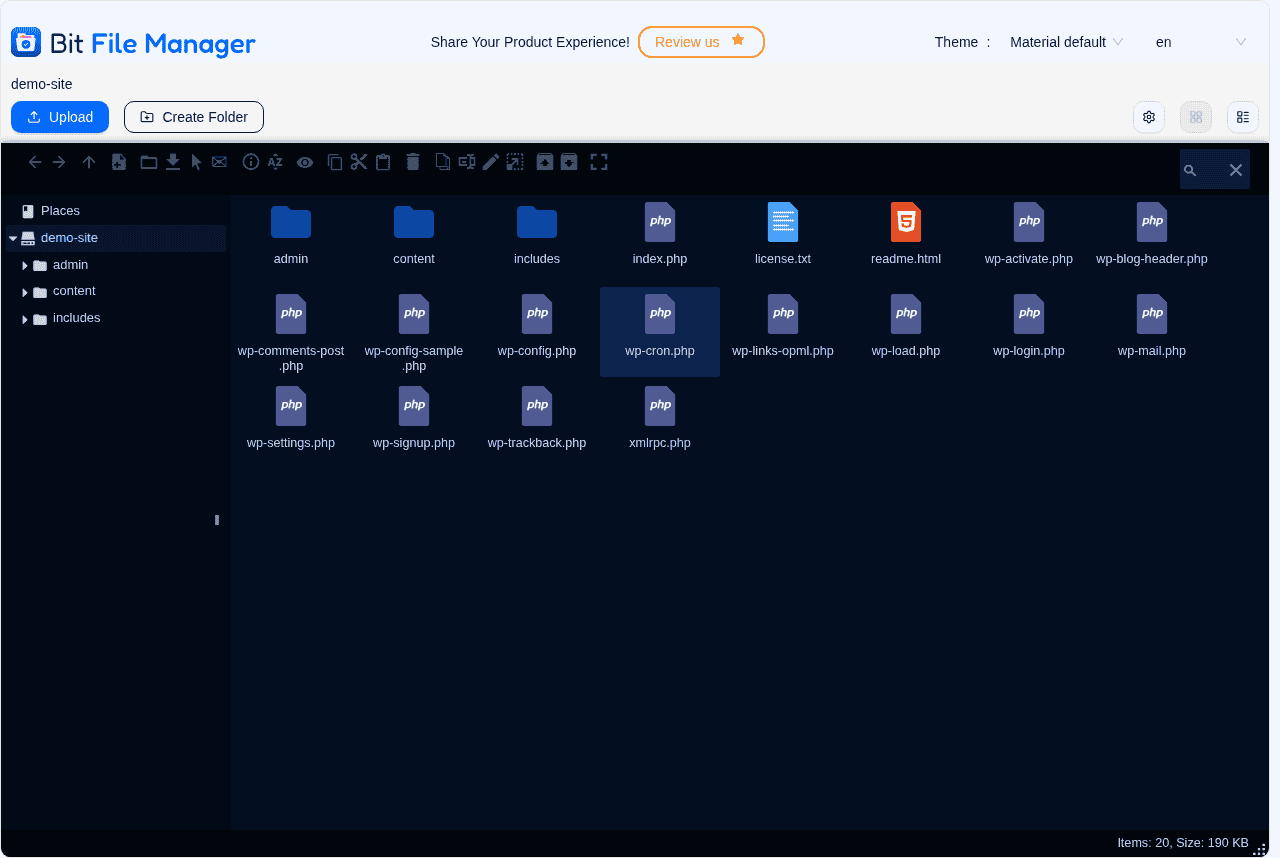Click the new folder toolbar icon
The image size is (1280, 858).
point(149,162)
